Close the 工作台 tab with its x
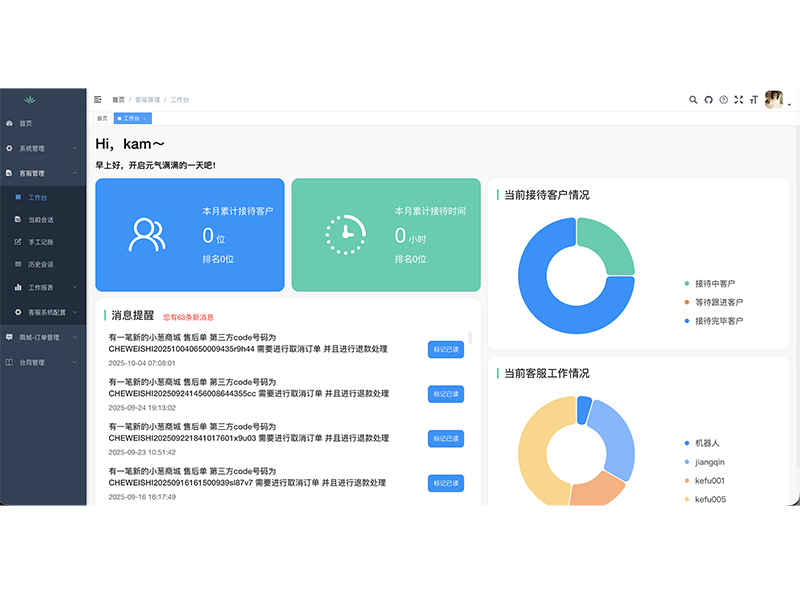This screenshot has height=600, width=800. click(x=145, y=118)
